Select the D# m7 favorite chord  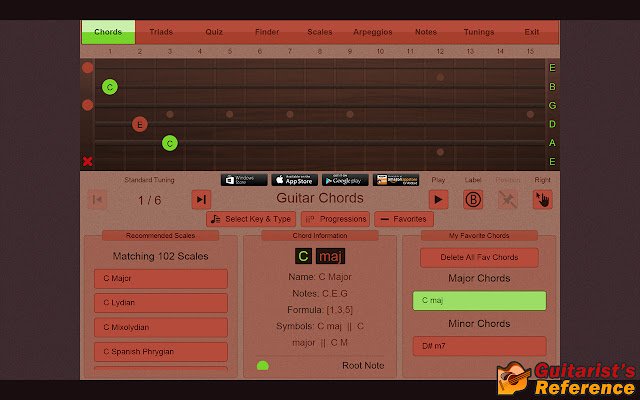480,346
